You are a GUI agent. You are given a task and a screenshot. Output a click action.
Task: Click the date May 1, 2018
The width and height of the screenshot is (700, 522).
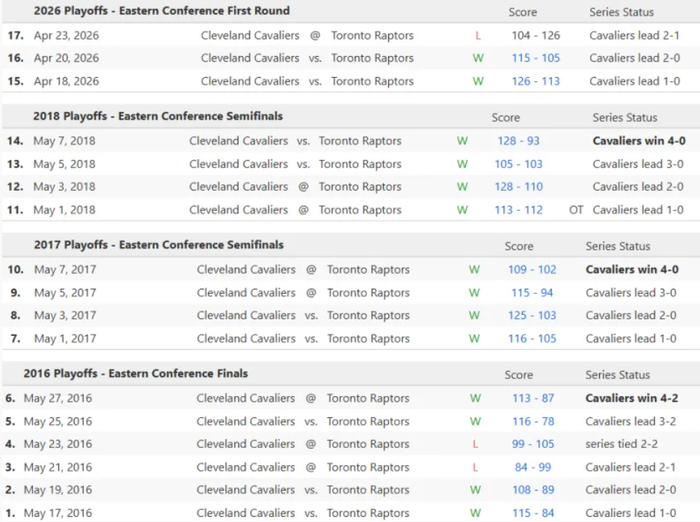64,210
